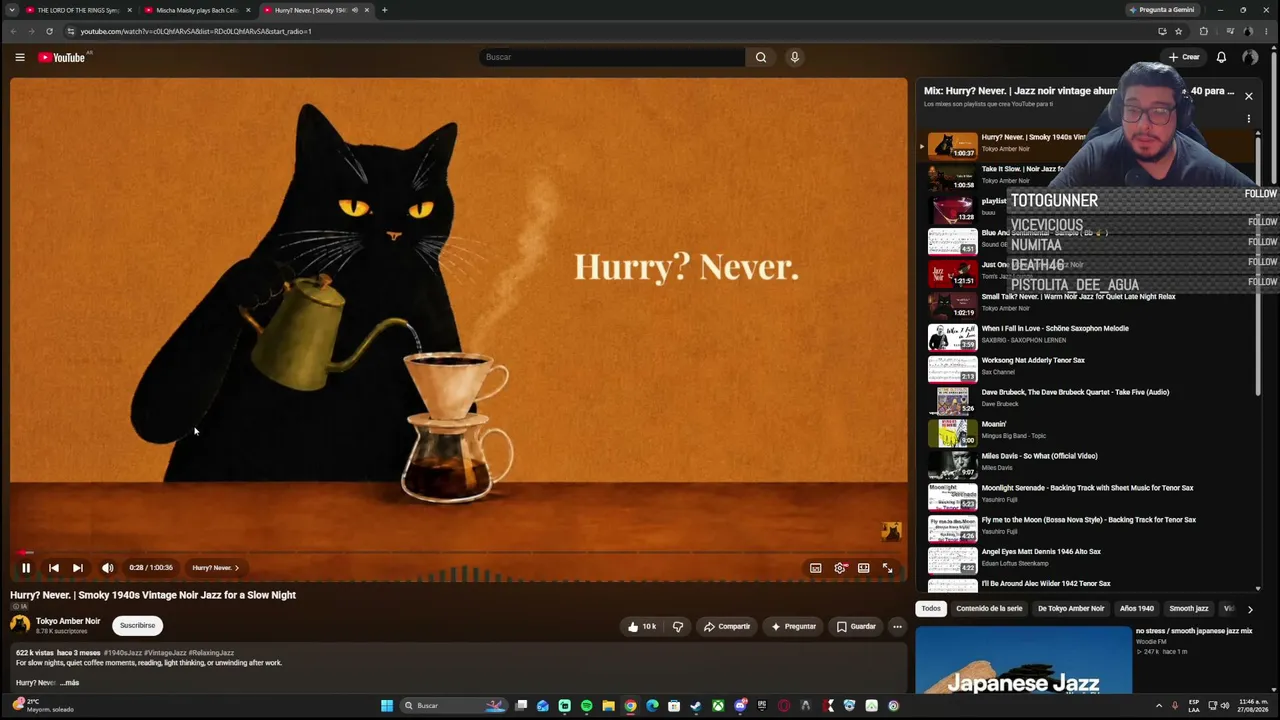Screen dimensions: 1280x720
Task: Open the mix playlist options menu
Action: (1248, 119)
